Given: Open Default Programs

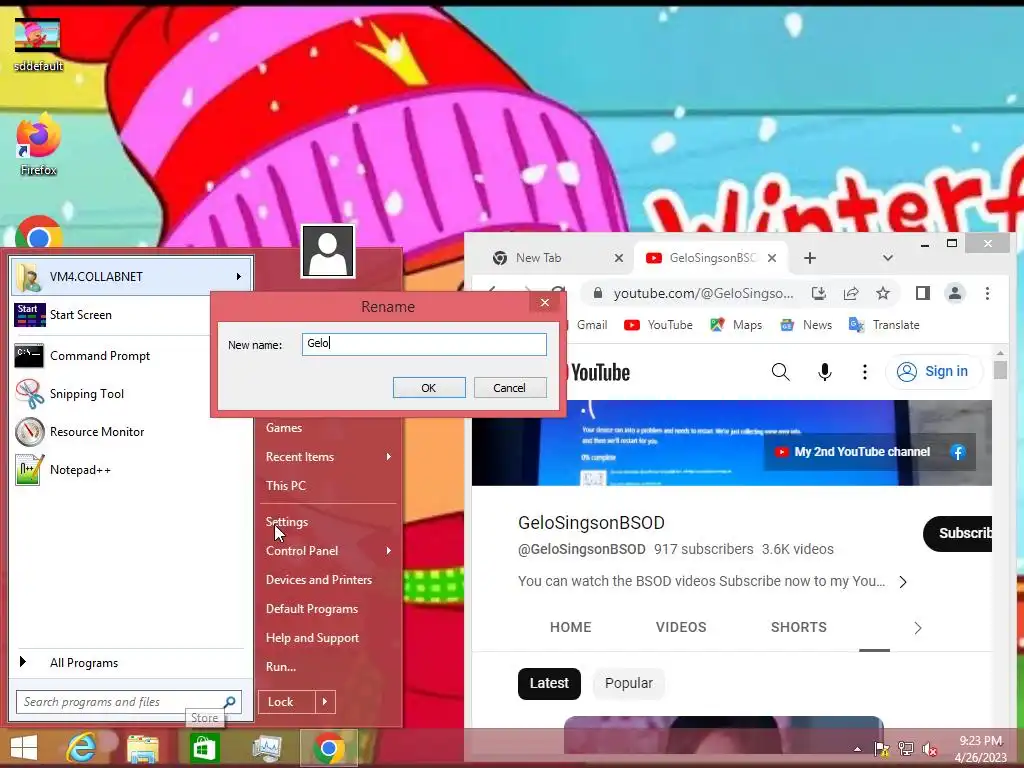Looking at the screenshot, I should 312,609.
